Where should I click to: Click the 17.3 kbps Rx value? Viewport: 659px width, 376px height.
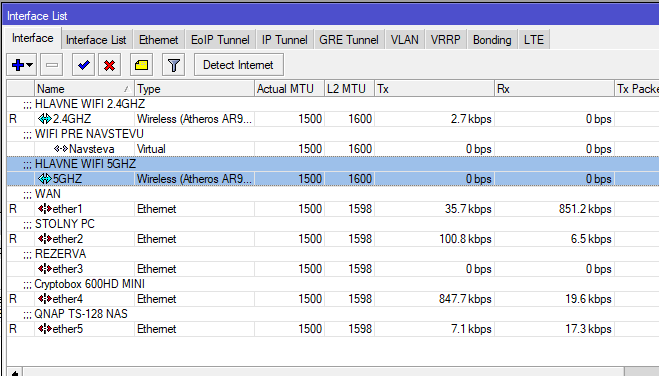click(x=588, y=329)
